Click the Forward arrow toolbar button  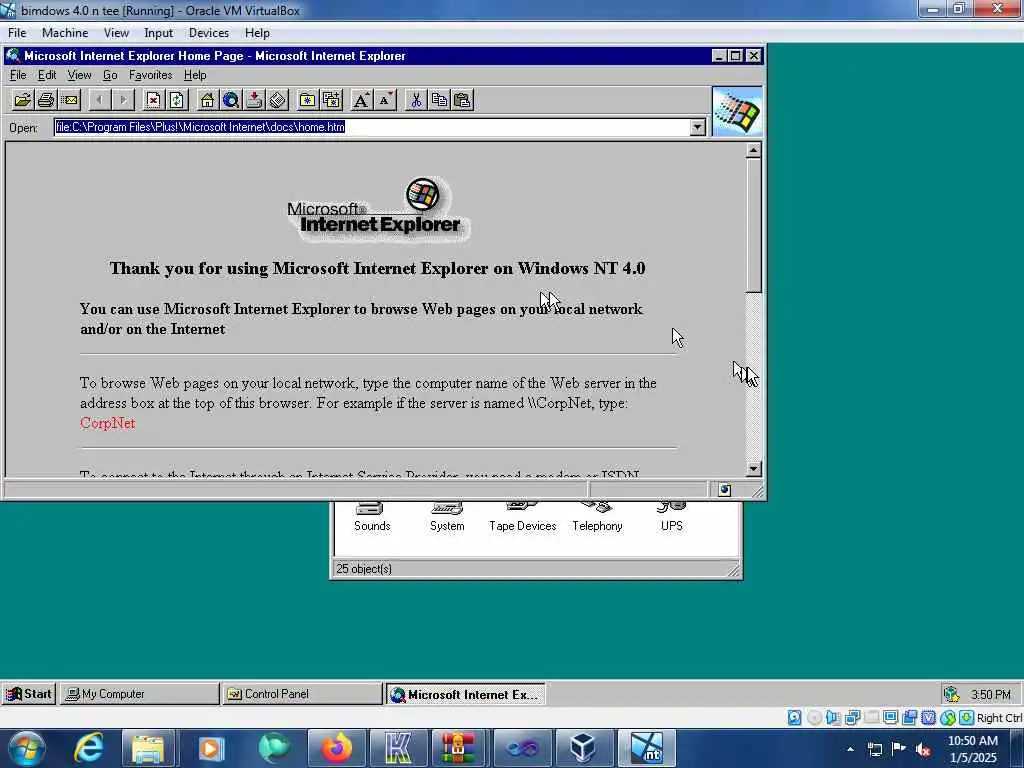(123, 100)
